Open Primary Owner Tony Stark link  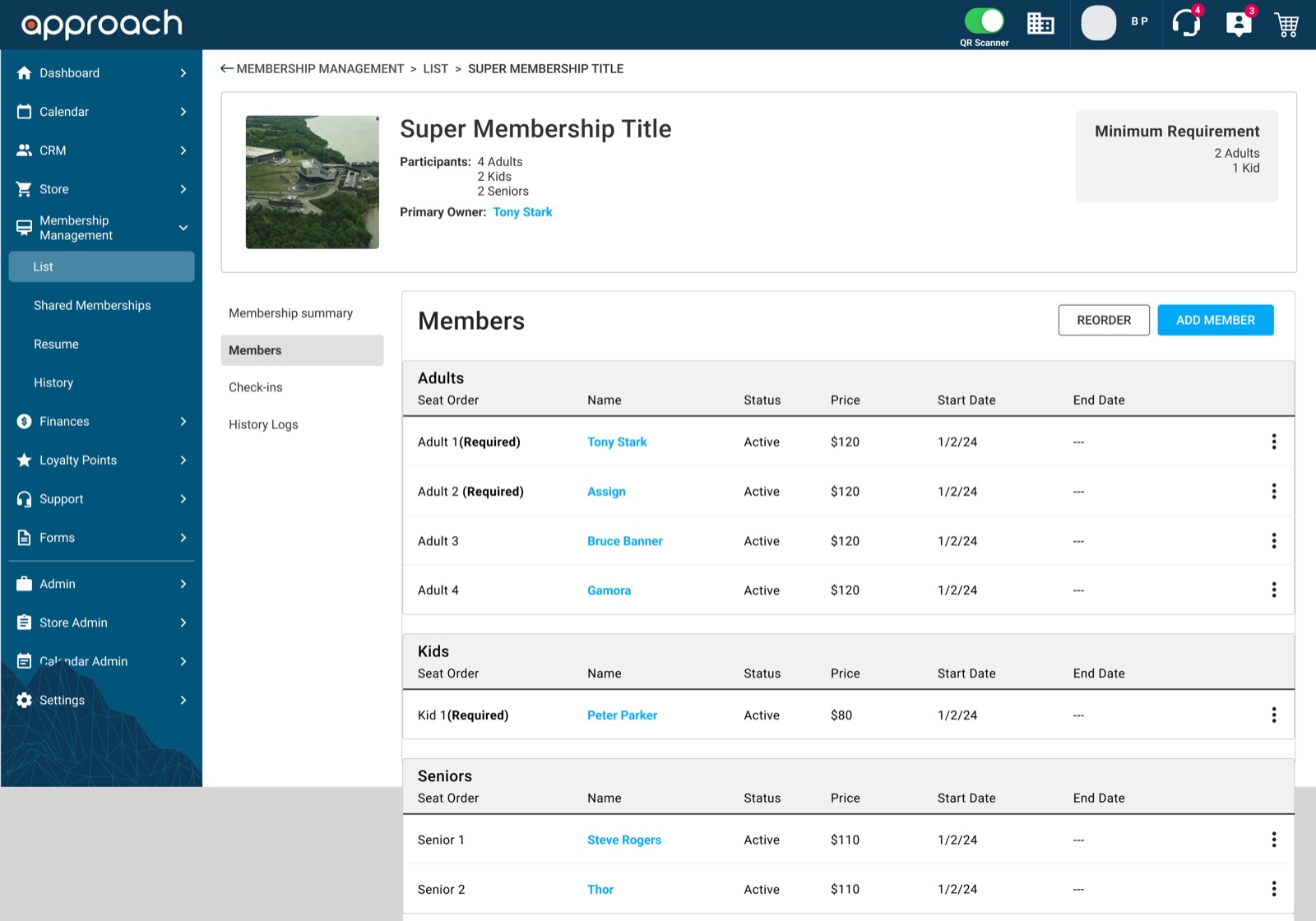[522, 212]
